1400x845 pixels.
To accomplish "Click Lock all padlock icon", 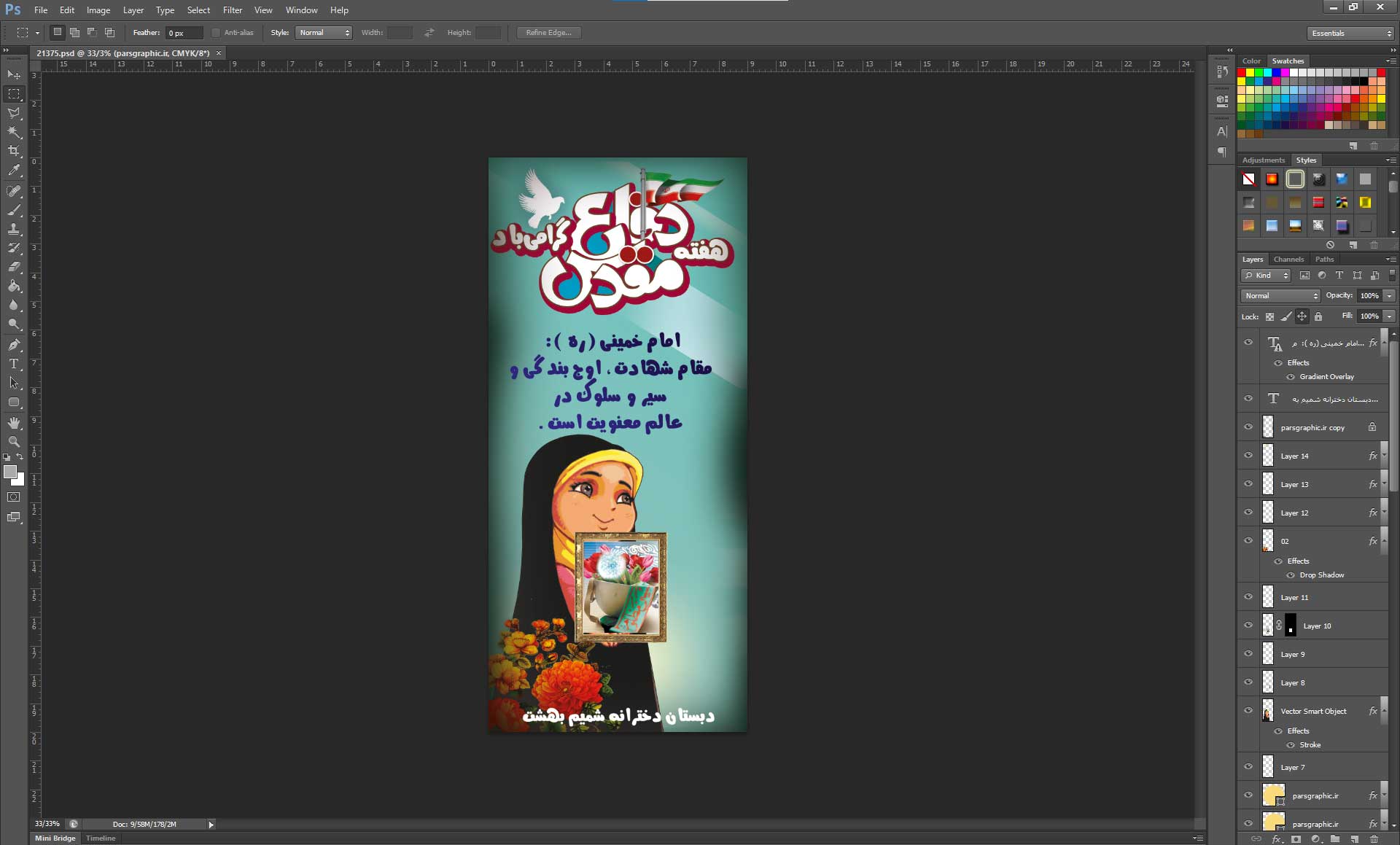I will tap(1318, 316).
